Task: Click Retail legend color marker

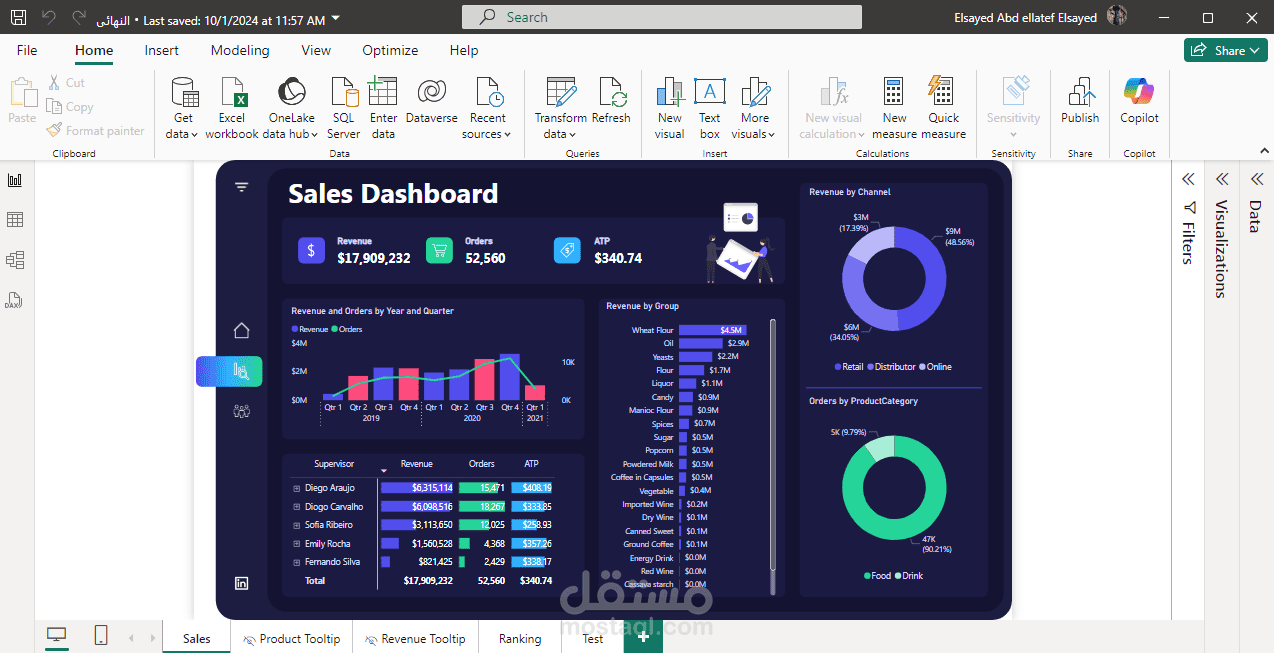Action: (837, 367)
